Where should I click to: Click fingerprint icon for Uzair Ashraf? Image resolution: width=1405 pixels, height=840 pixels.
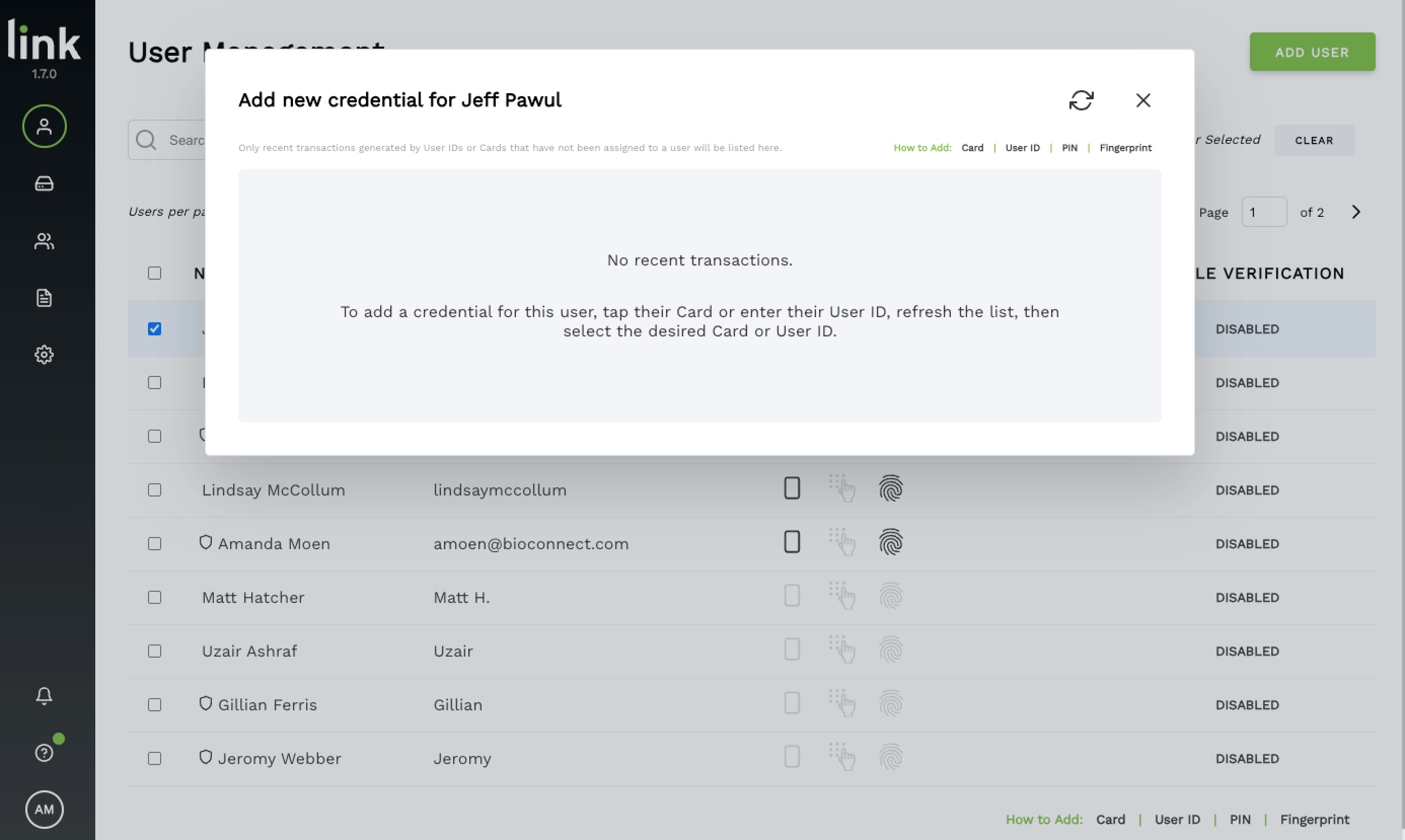891,649
